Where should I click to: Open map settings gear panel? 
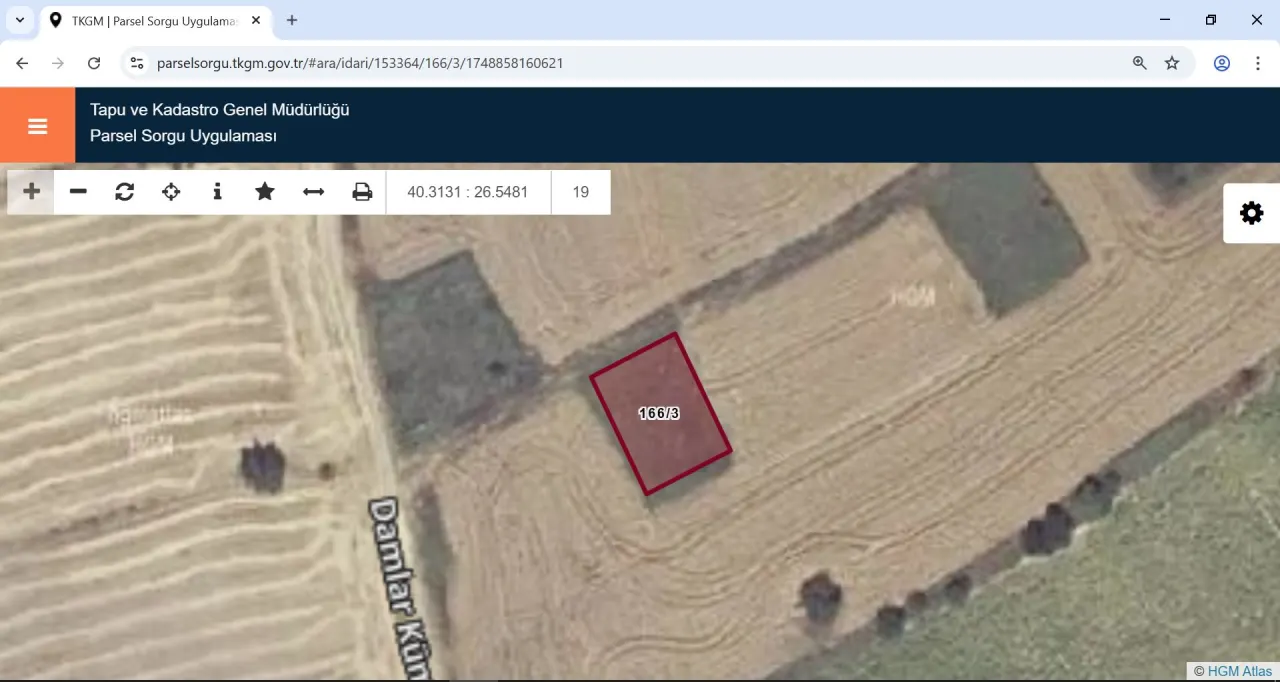(x=1251, y=213)
